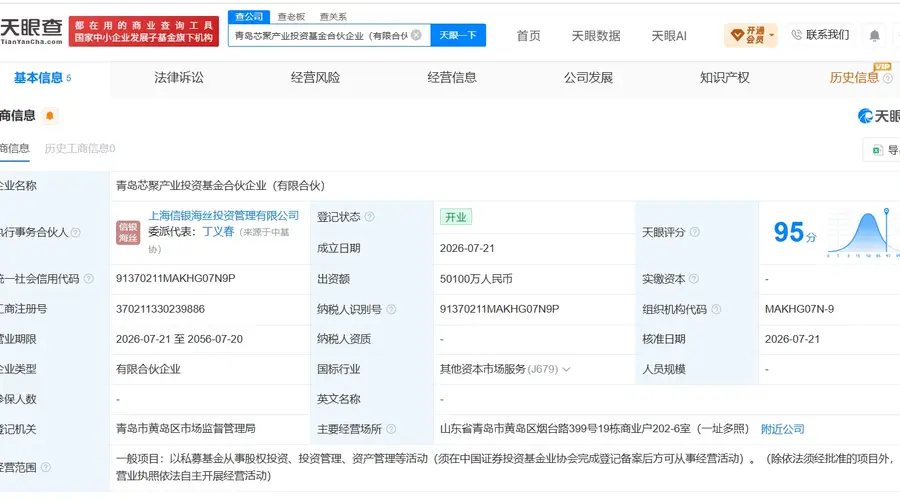Click the 开业 status badge
The image size is (900, 500).
click(x=456, y=217)
